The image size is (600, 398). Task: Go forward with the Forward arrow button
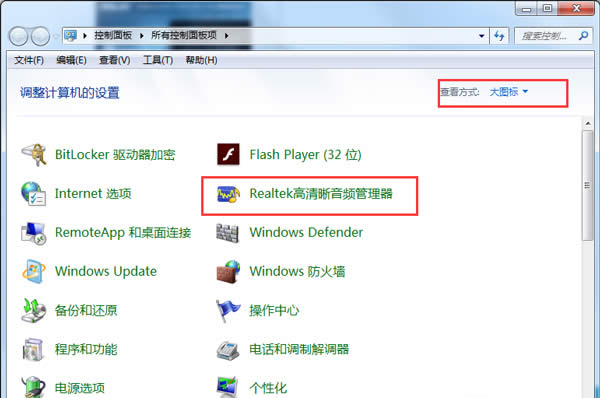pos(40,36)
